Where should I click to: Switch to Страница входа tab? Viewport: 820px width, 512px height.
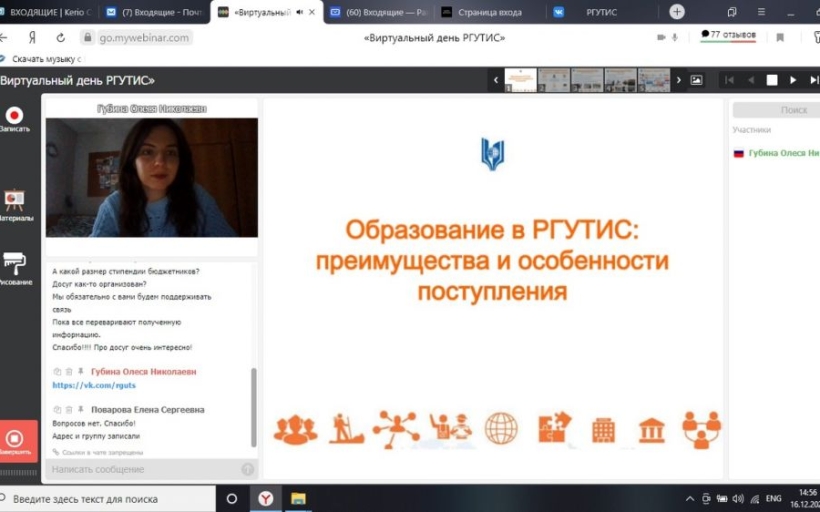click(x=489, y=12)
